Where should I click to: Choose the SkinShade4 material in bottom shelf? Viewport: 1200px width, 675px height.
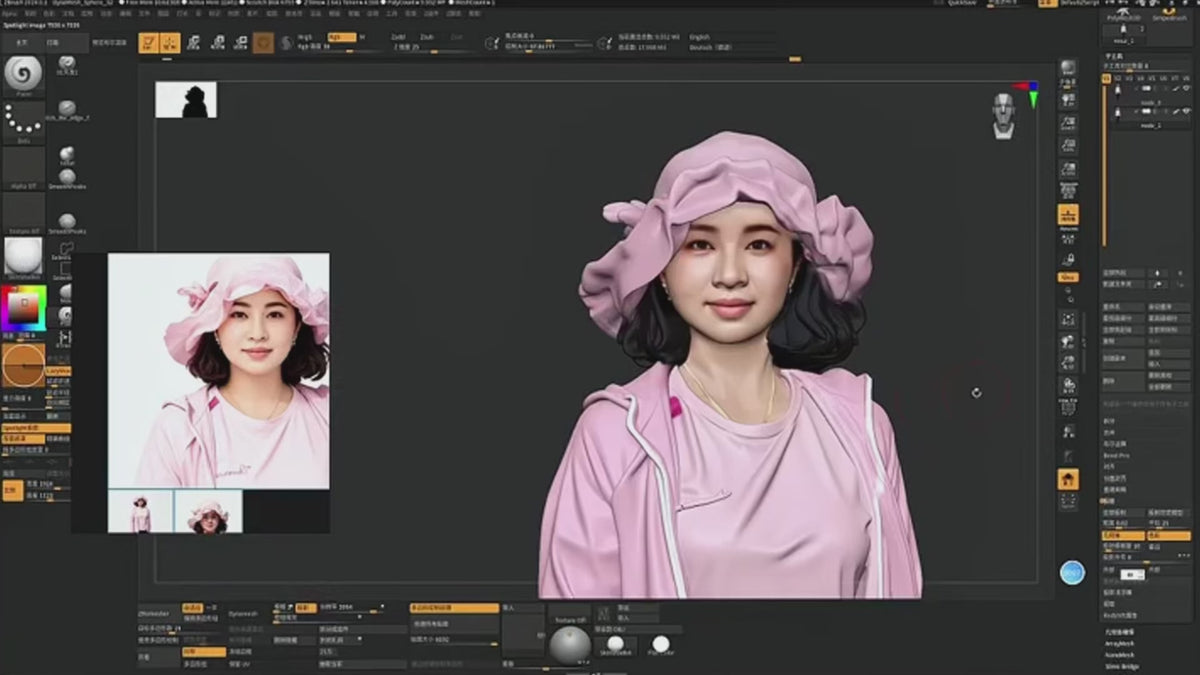click(615, 645)
